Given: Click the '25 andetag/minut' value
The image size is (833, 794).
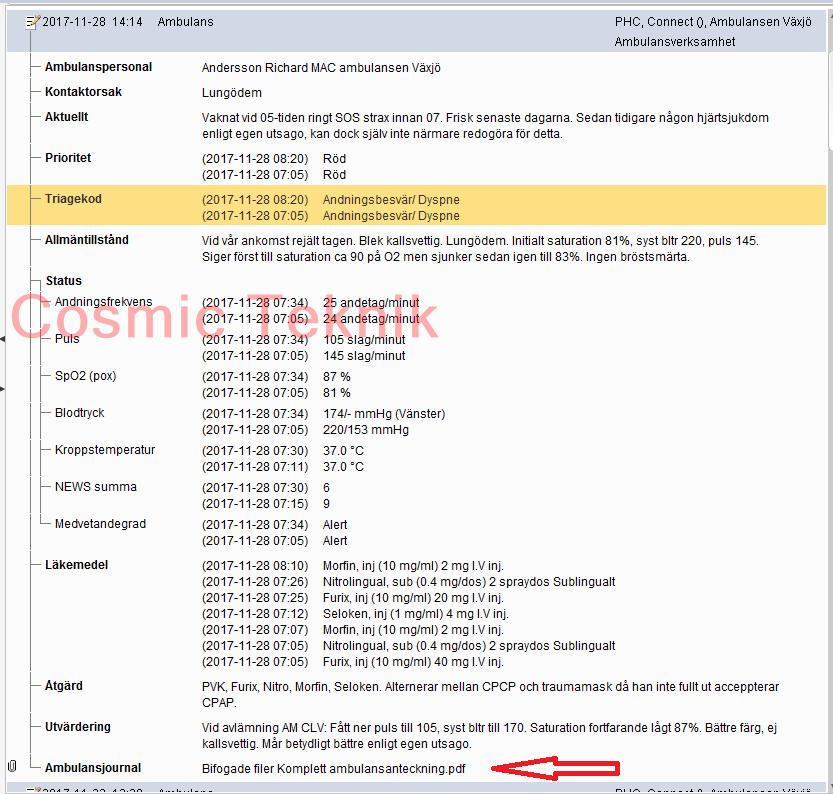Looking at the screenshot, I should pyautogui.click(x=371, y=303).
